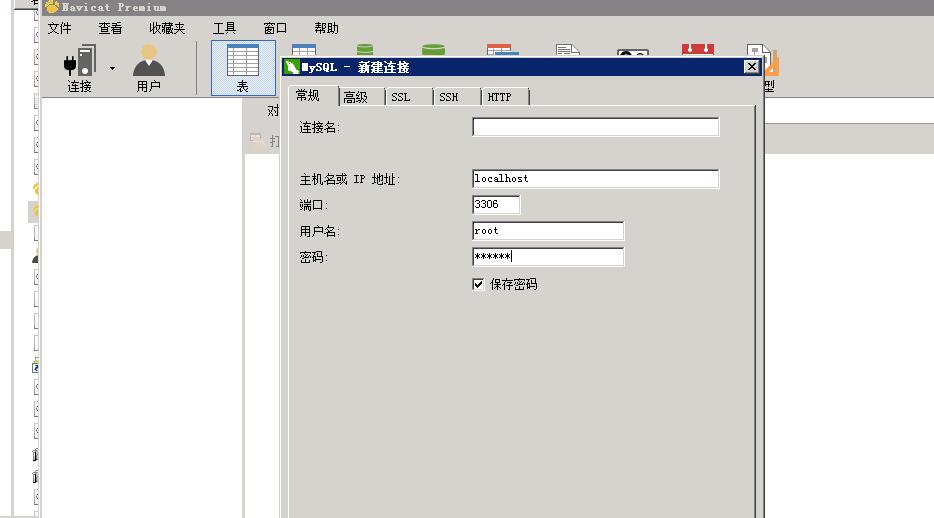Screen dimensions: 934x518
Task: Click the 用户 (User) toolbar icon
Action: [x=149, y=68]
